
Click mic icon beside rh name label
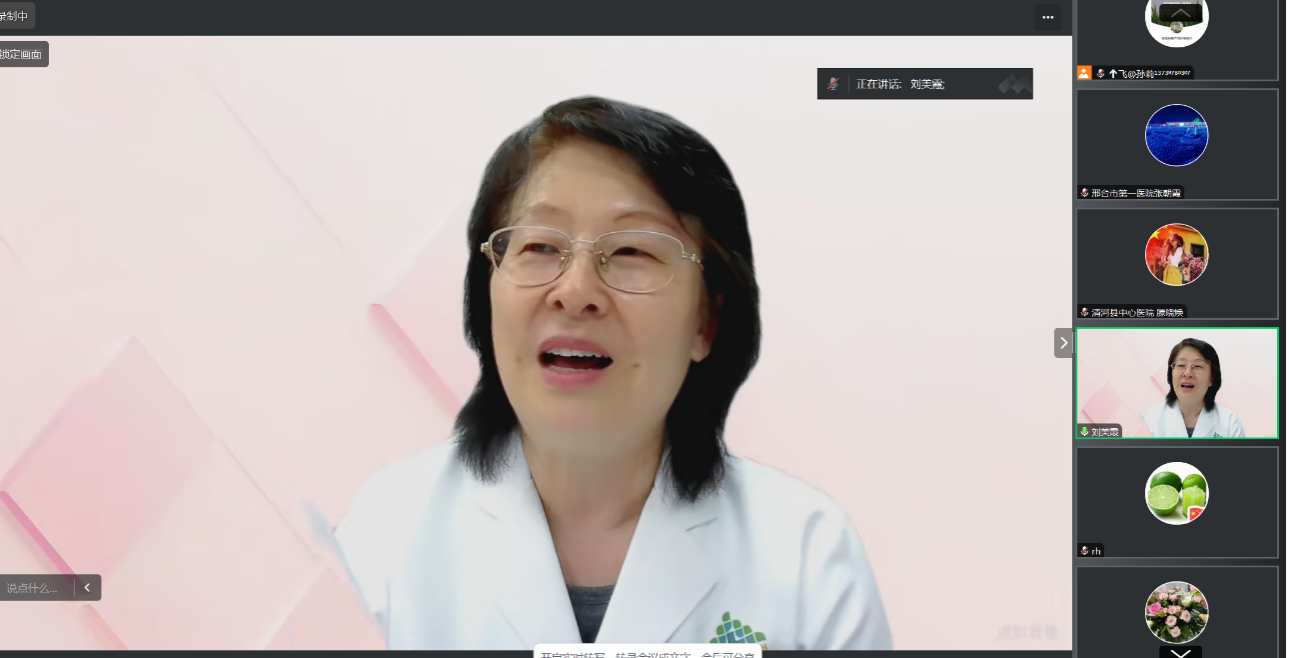pyautogui.click(x=1085, y=551)
